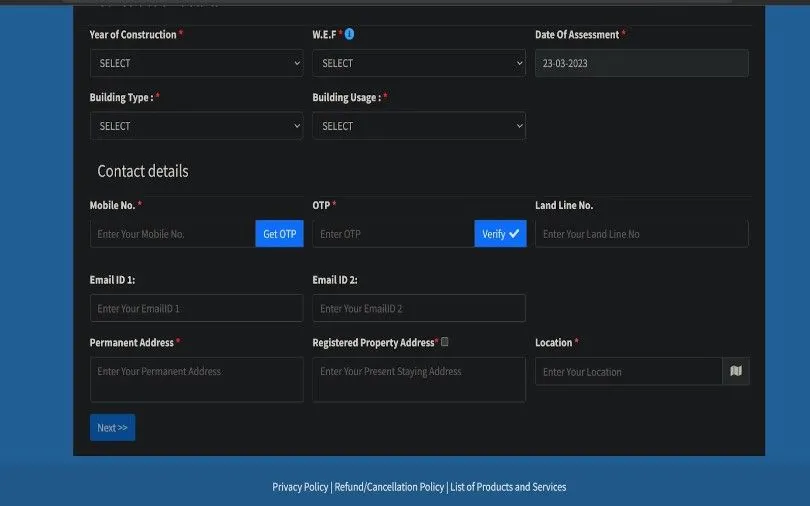Click the map icon beside Location field
This screenshot has width=810, height=506.
[736, 371]
